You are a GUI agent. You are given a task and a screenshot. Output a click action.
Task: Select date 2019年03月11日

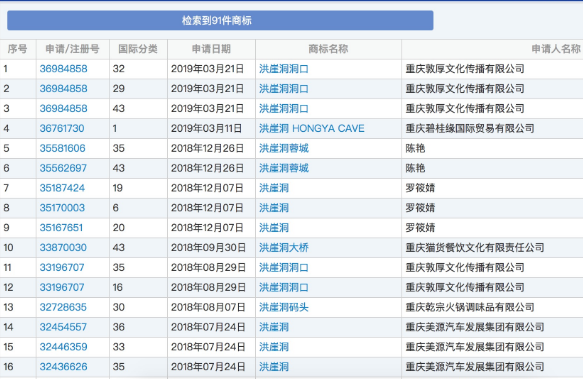click(206, 128)
